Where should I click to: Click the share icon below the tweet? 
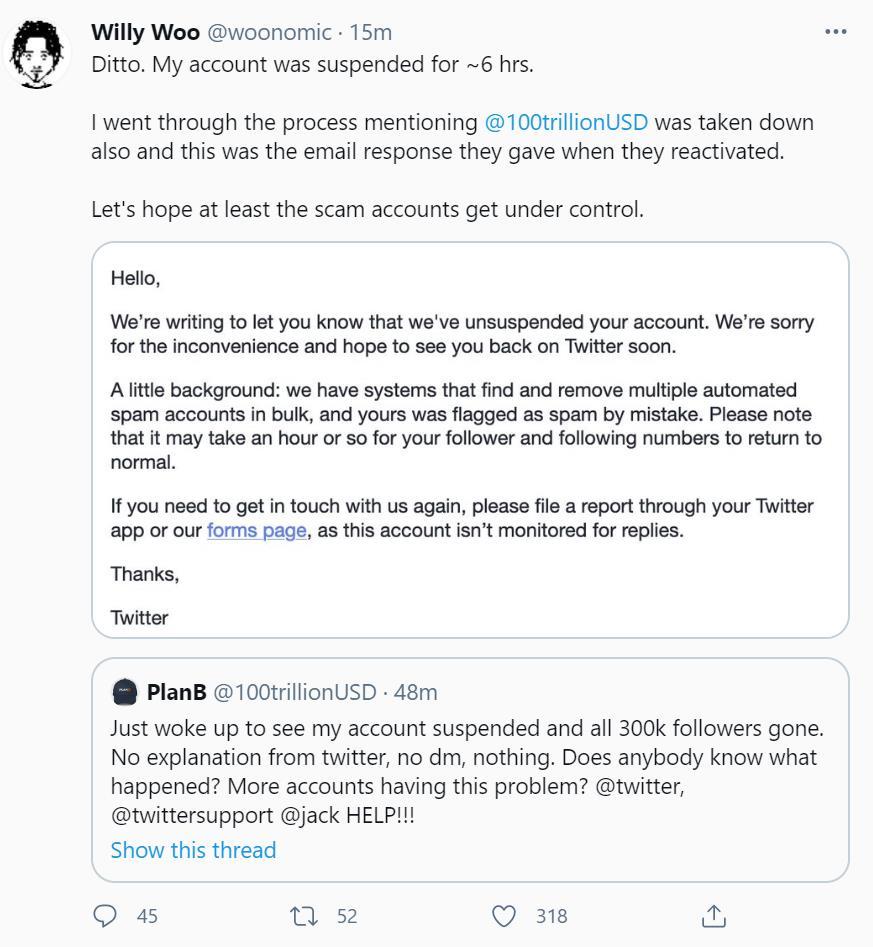click(712, 915)
